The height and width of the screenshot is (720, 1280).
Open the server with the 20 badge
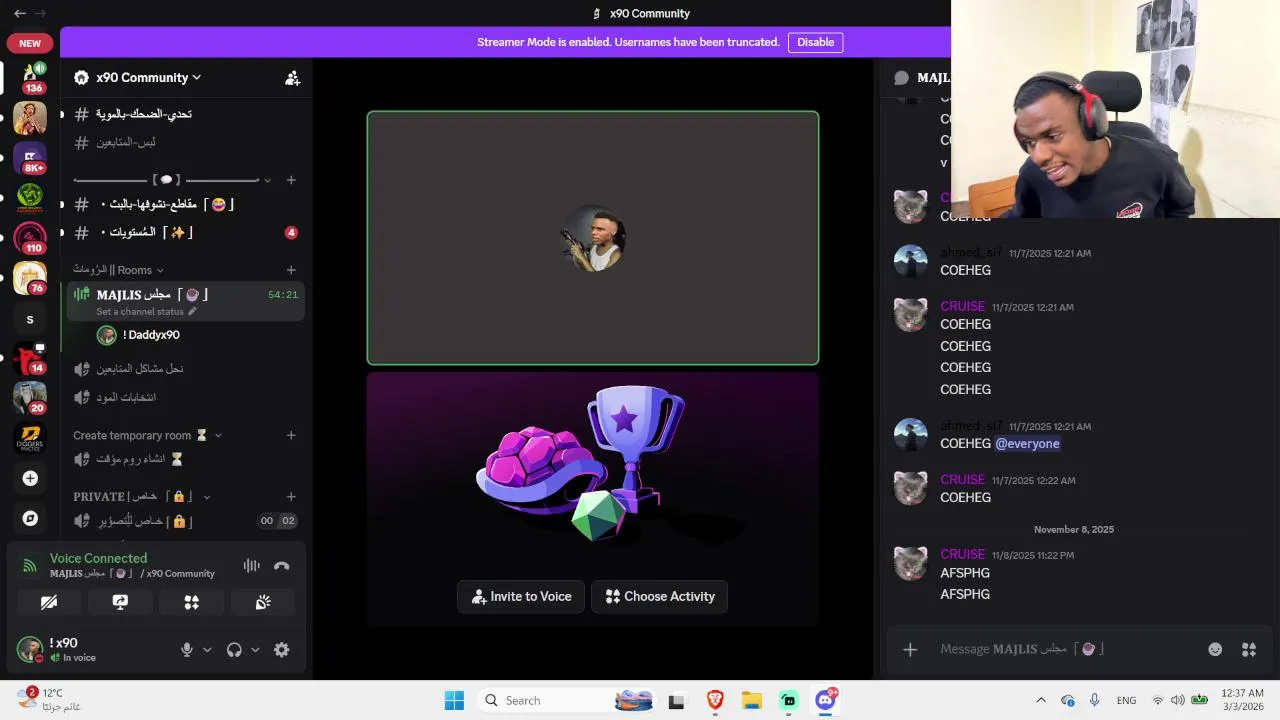[x=30, y=398]
